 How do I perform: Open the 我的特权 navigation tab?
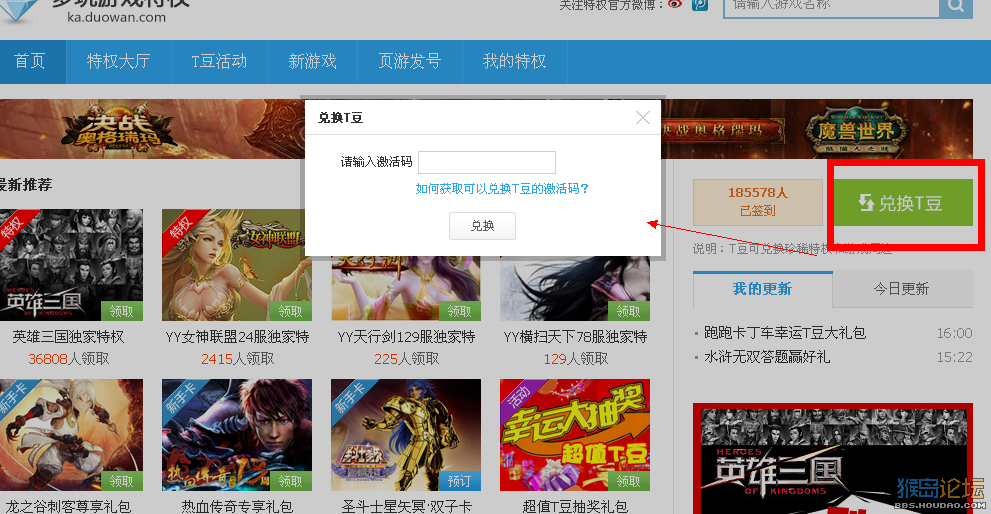coord(514,61)
